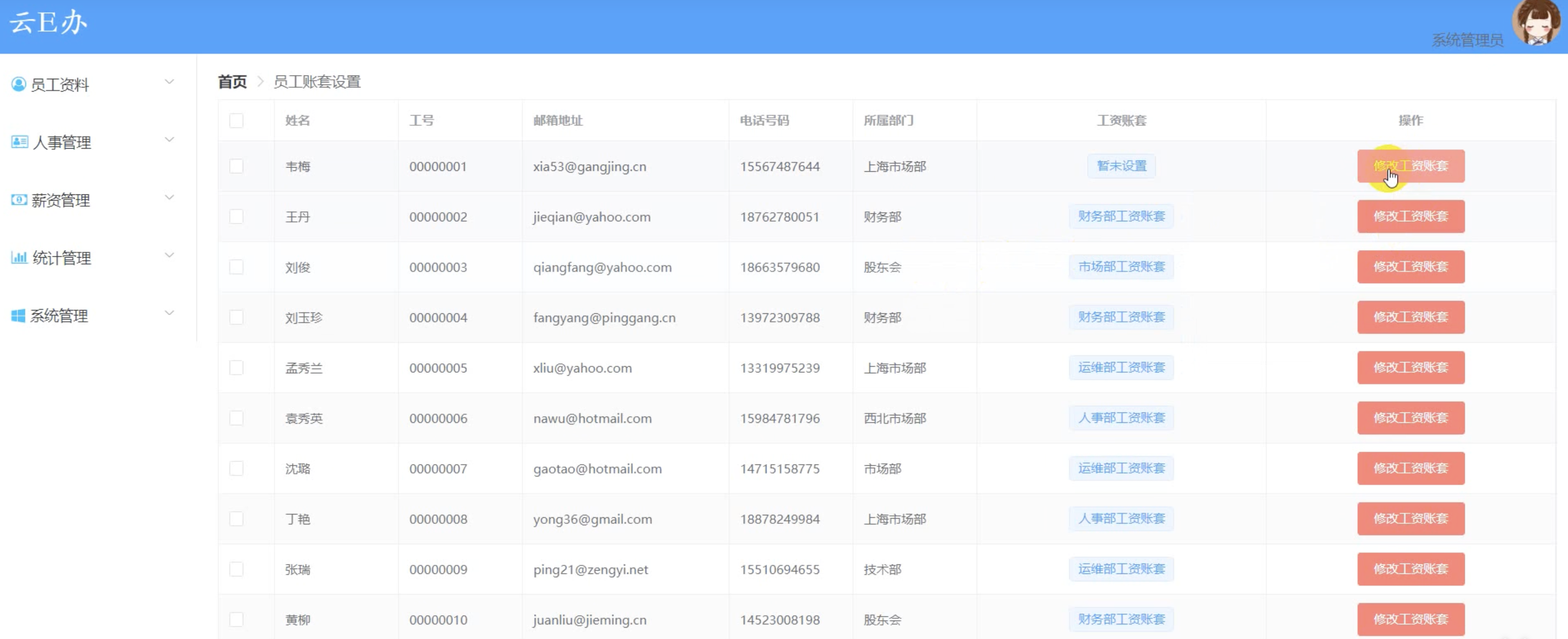The height and width of the screenshot is (639, 1568).
Task: Tick the checkbox for 袁秀英
Action: pos(236,418)
